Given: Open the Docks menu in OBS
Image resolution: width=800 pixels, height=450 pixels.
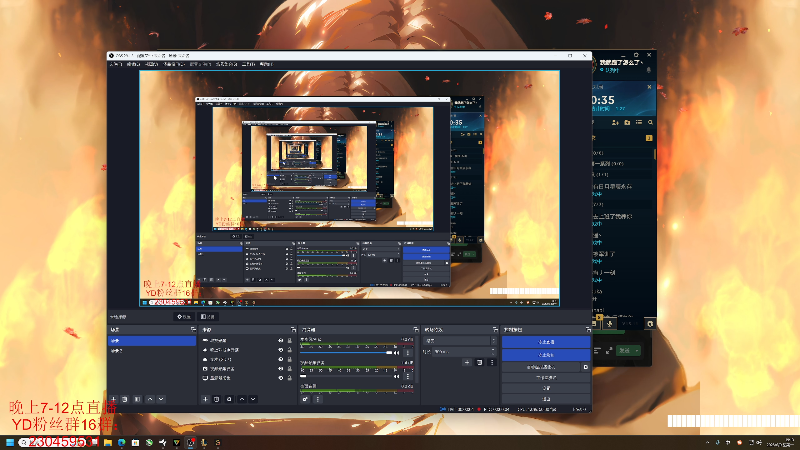Looking at the screenshot, I should coord(173,64).
